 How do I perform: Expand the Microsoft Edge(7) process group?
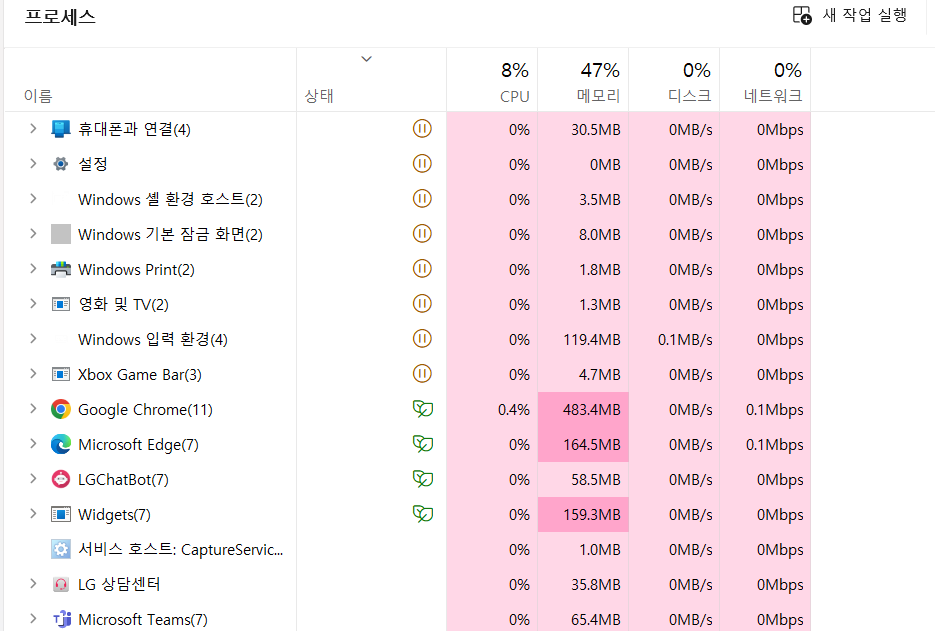tap(33, 444)
